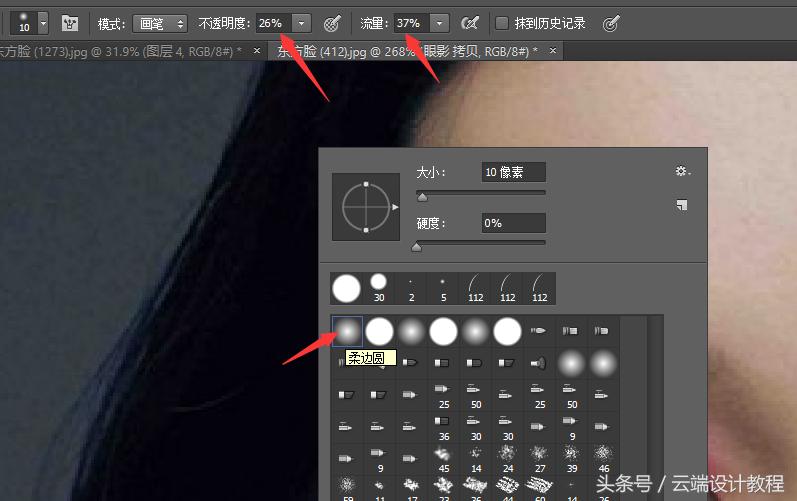Open the brush picker gear settings menu
The width and height of the screenshot is (797, 501).
tap(682, 171)
